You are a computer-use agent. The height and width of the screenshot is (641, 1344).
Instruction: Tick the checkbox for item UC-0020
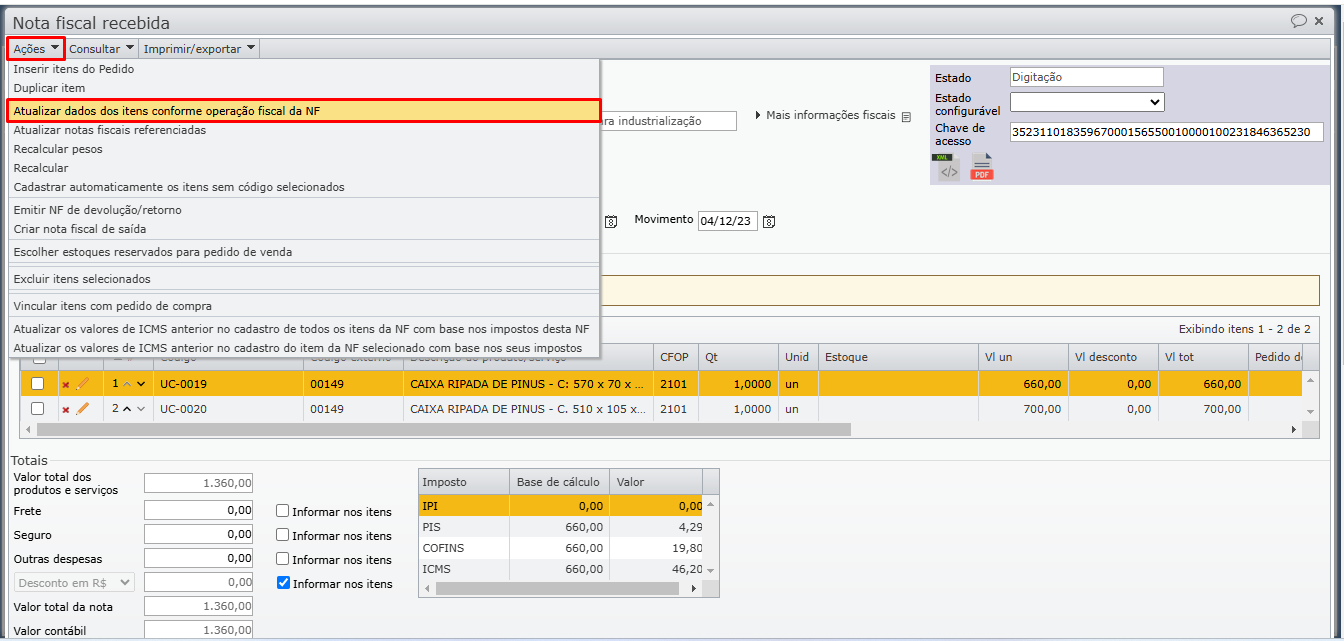click(x=38, y=408)
